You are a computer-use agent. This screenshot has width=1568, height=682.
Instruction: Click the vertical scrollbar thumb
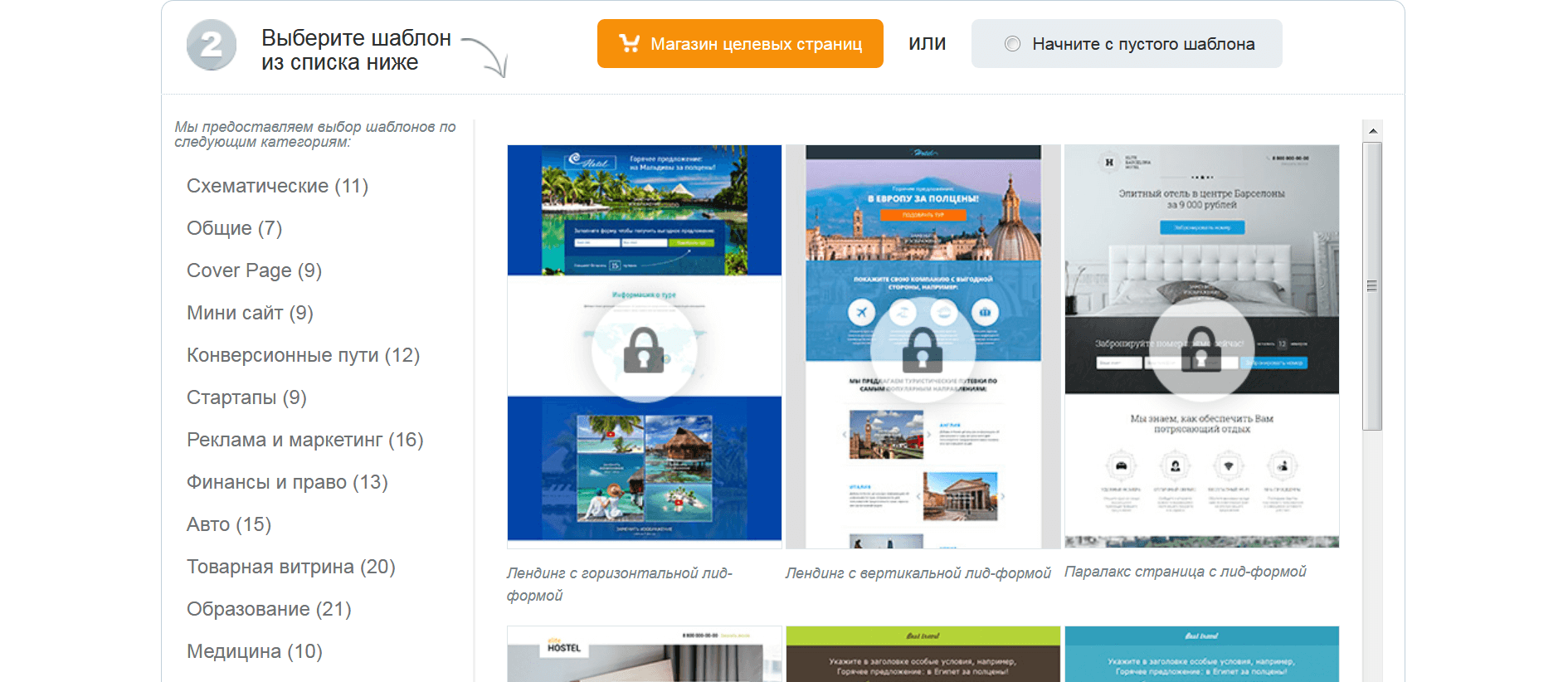click(x=1372, y=285)
